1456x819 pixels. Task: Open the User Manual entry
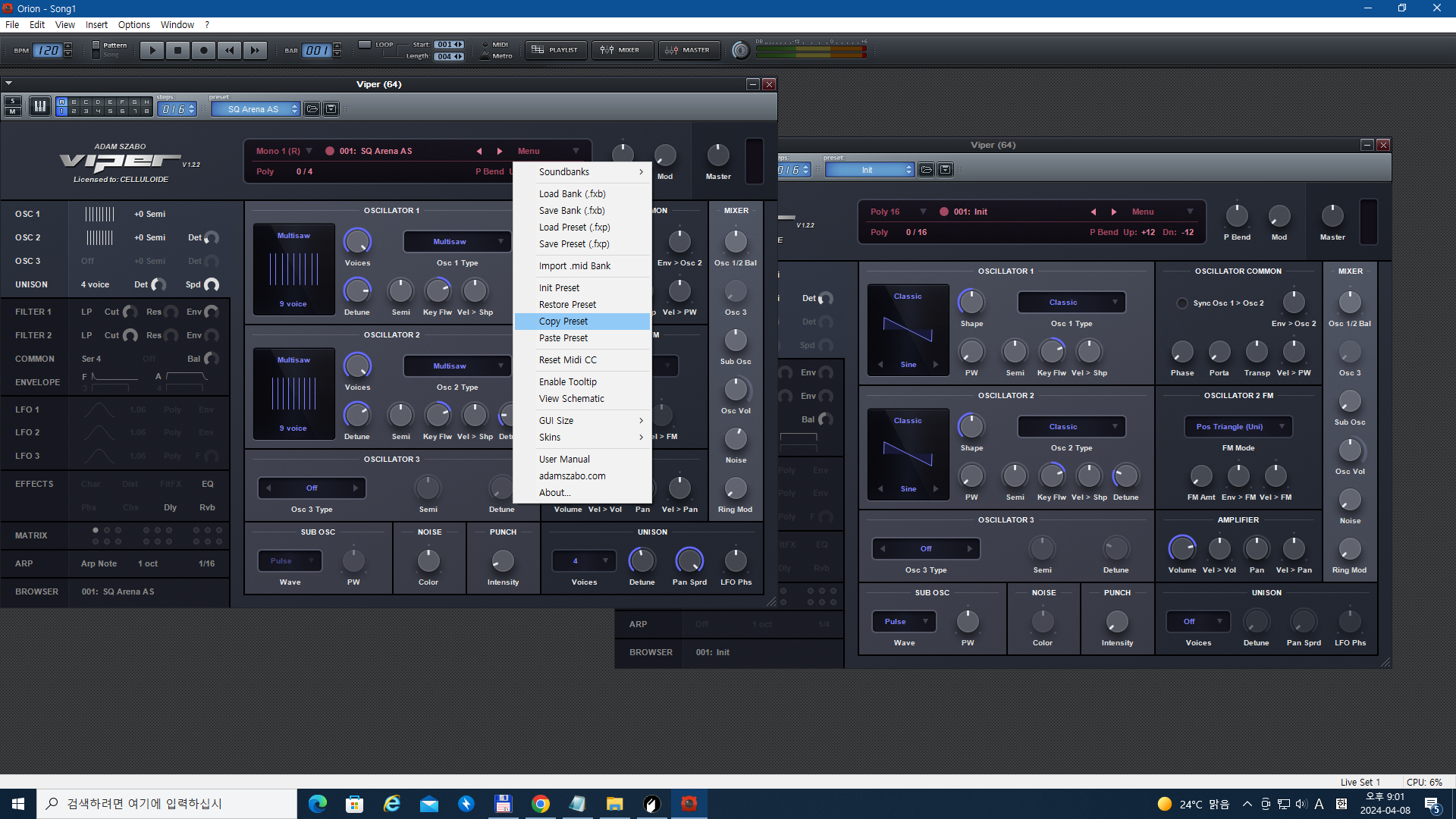tap(582, 460)
